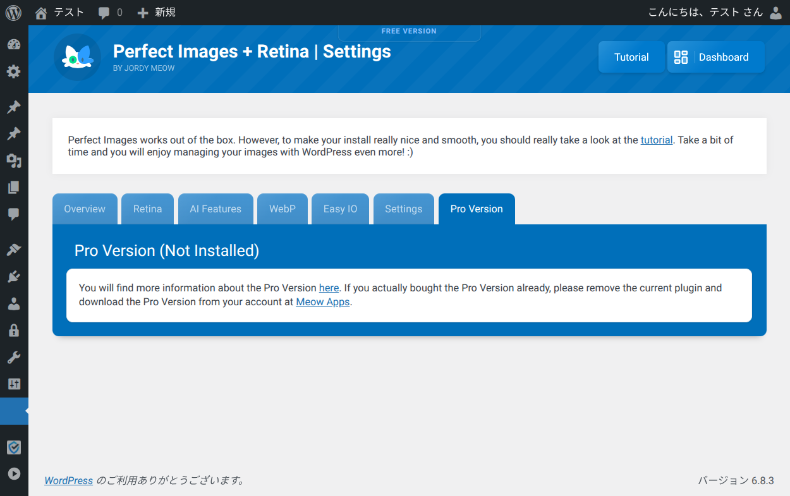
Task: Click the BY JORDY MEOW text
Action: (144, 68)
